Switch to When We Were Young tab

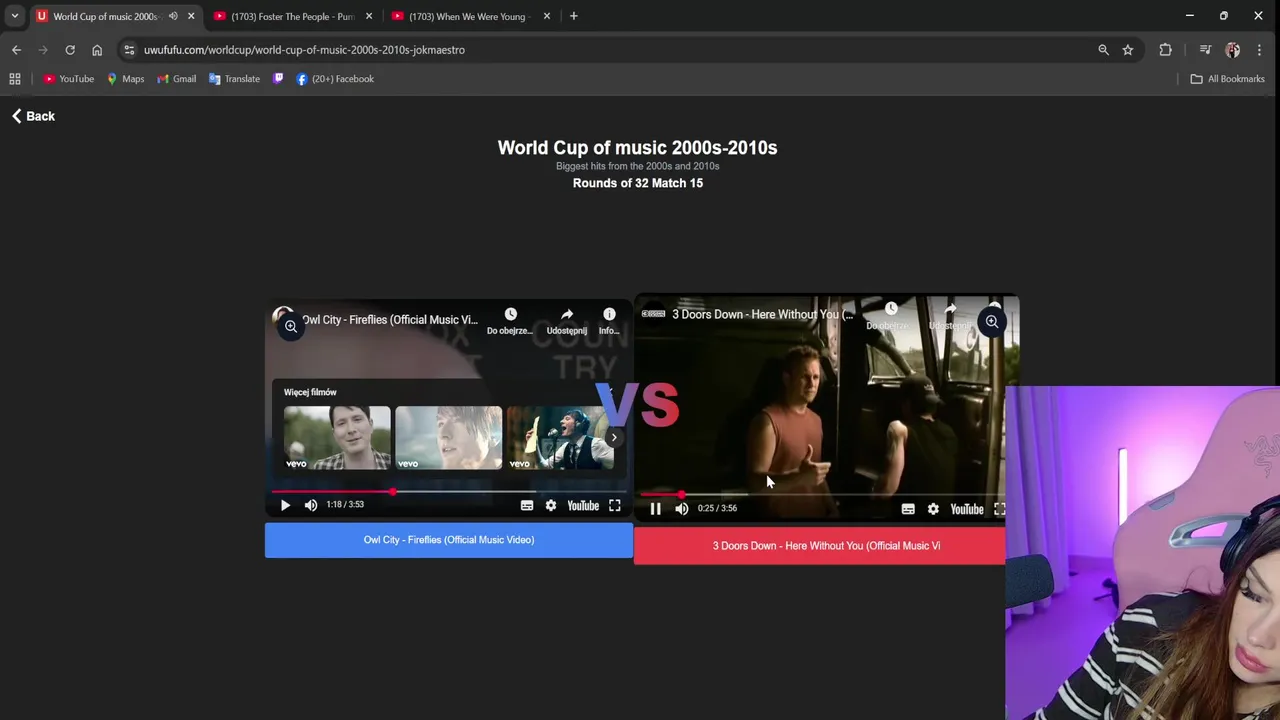tap(470, 16)
